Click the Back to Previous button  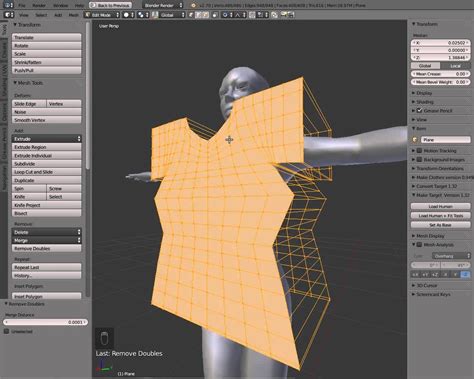[x=110, y=5]
